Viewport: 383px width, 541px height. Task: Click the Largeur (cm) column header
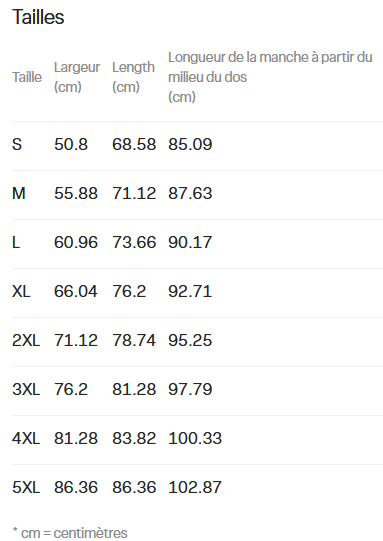77,77
